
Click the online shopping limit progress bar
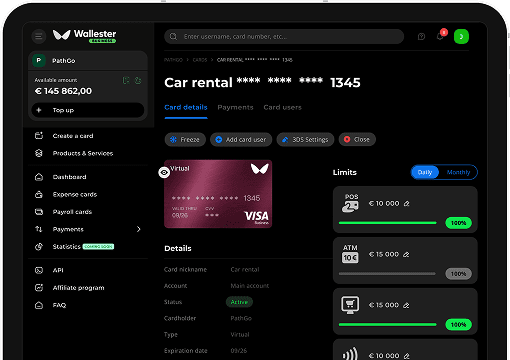(388, 324)
